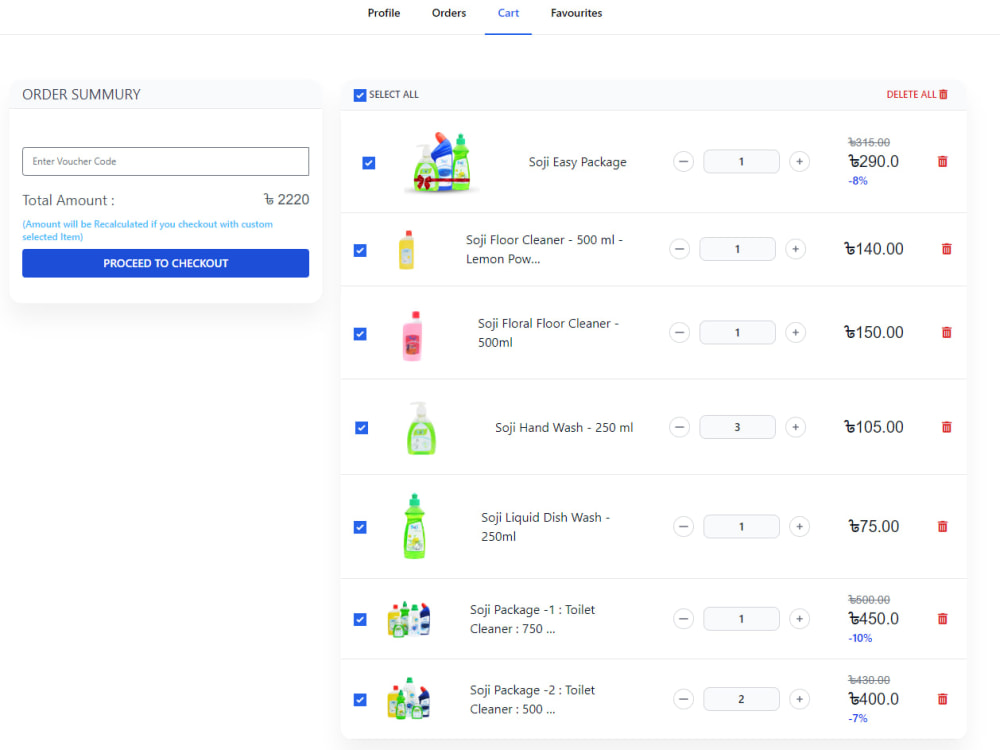This screenshot has width=1000, height=750.
Task: Decrease Soji Package -1 quantity
Action: pyautogui.click(x=683, y=619)
